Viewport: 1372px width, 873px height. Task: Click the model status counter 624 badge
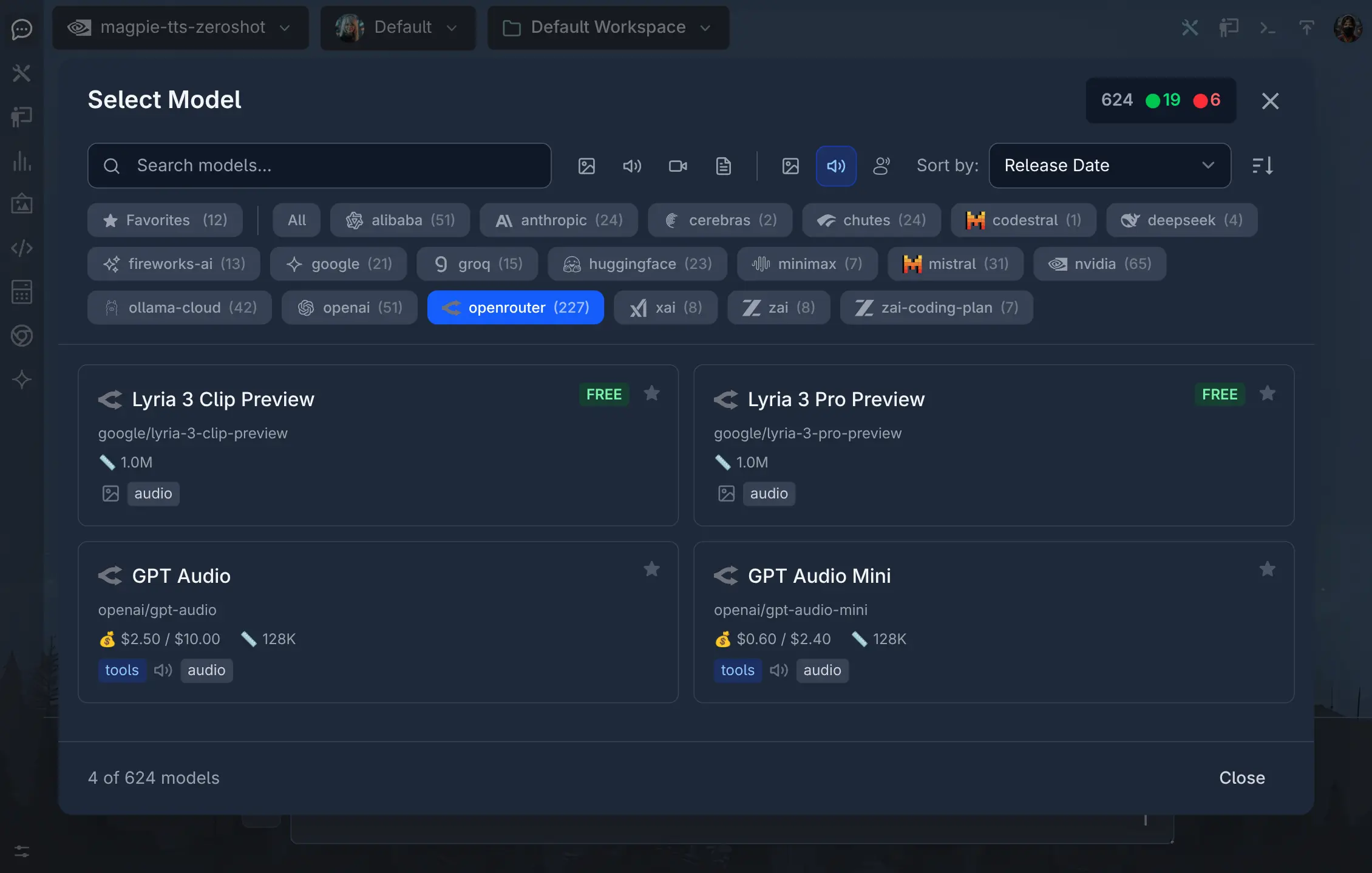coord(1161,100)
